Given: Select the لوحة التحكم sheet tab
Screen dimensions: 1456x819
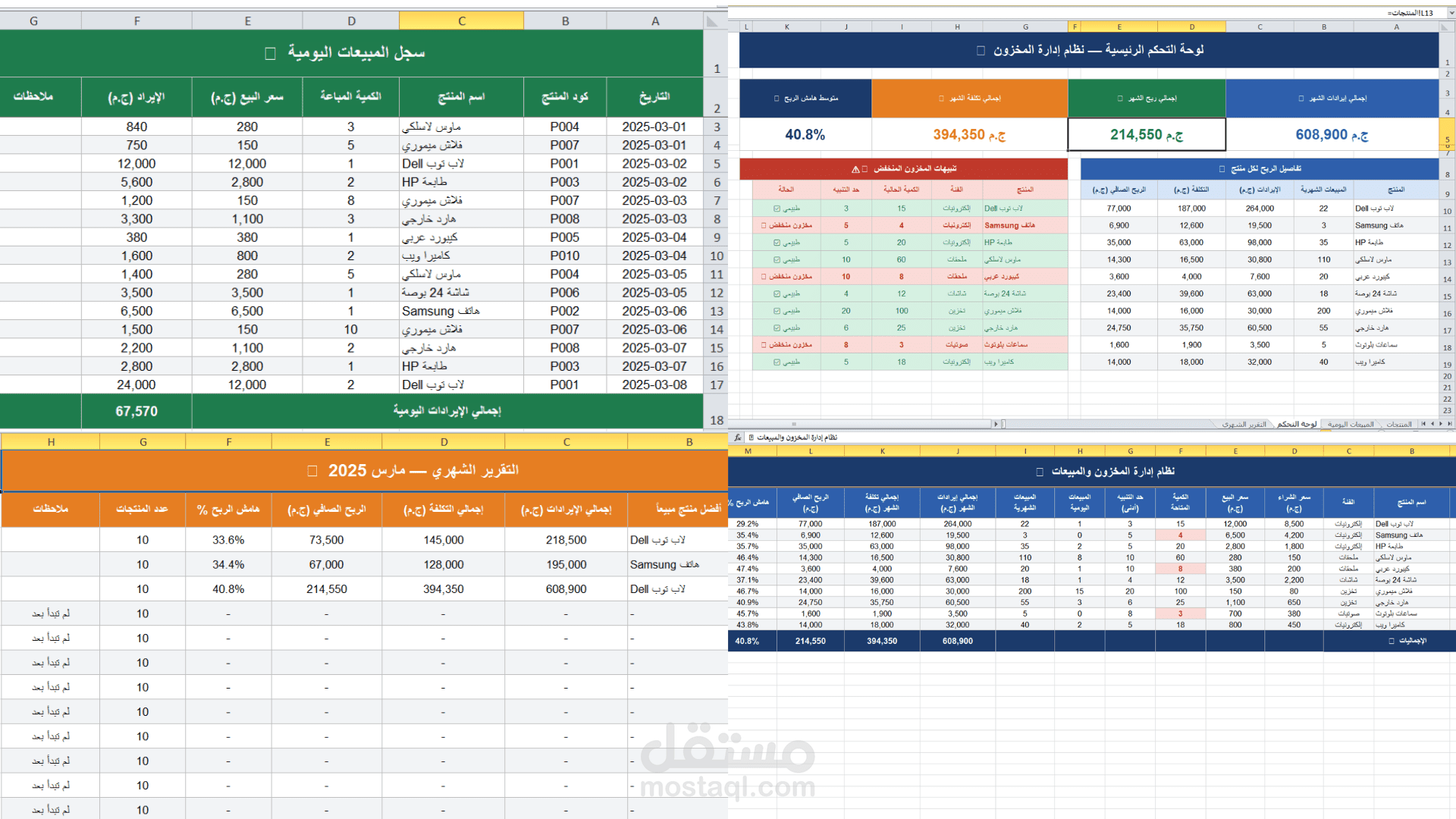Looking at the screenshot, I should click(1296, 425).
